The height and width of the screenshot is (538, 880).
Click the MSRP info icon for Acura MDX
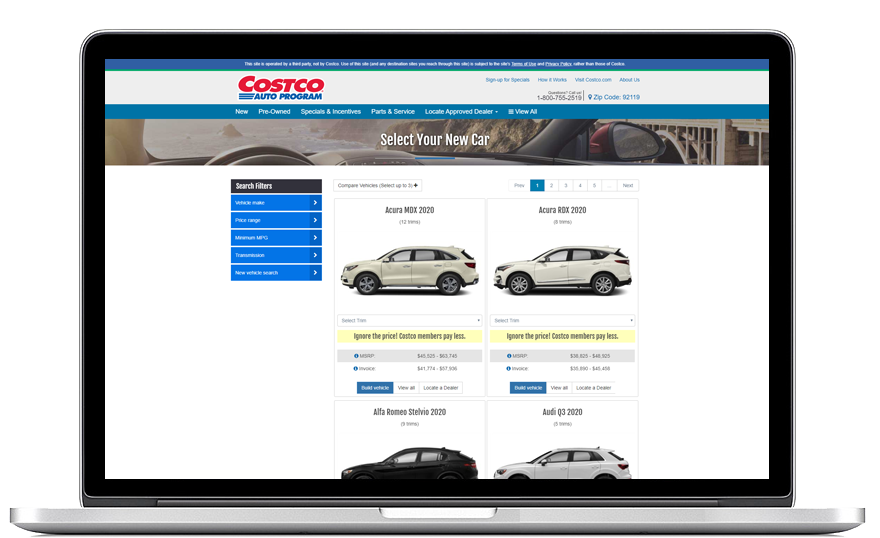tap(356, 356)
